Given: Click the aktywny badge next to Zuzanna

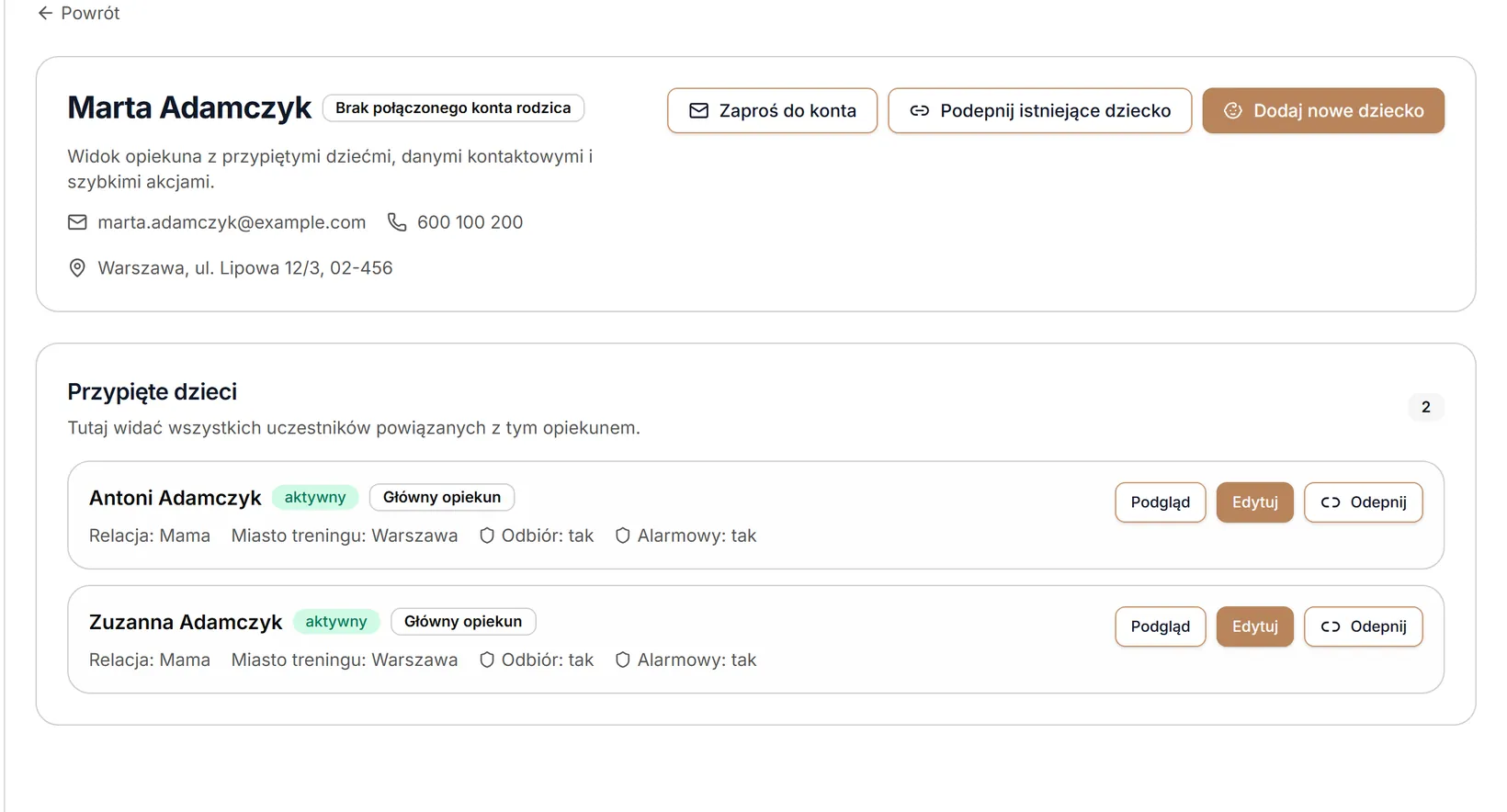Looking at the screenshot, I should click(x=336, y=621).
